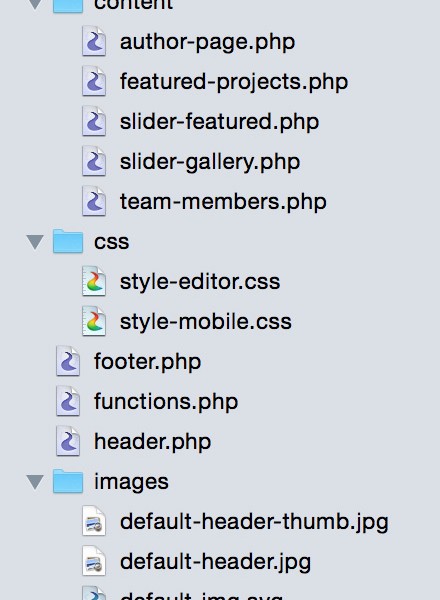440x600 pixels.
Task: Click the images folder icon
Action: (68, 481)
